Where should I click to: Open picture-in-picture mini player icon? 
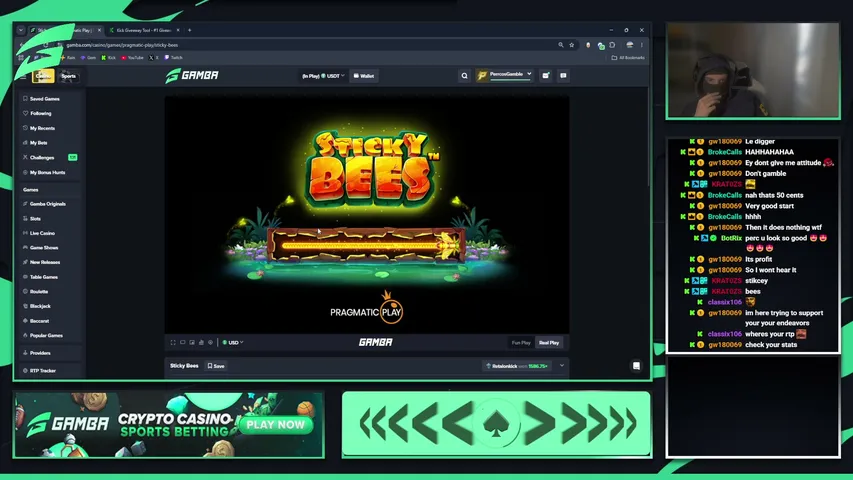coord(192,342)
